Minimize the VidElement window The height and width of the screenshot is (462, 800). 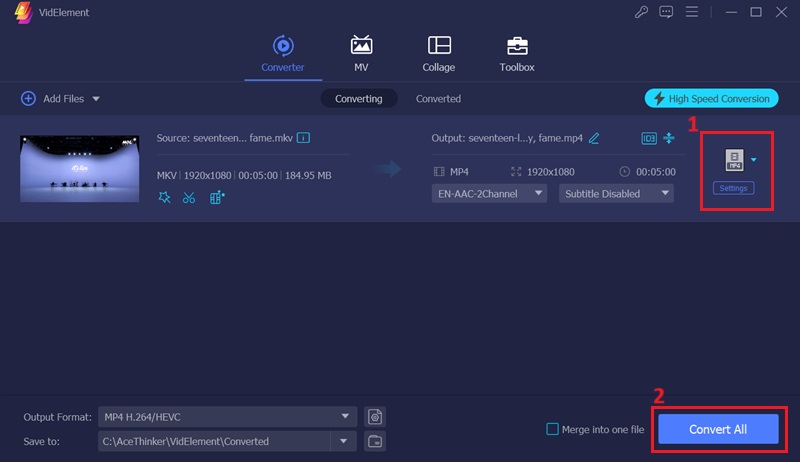(x=731, y=12)
